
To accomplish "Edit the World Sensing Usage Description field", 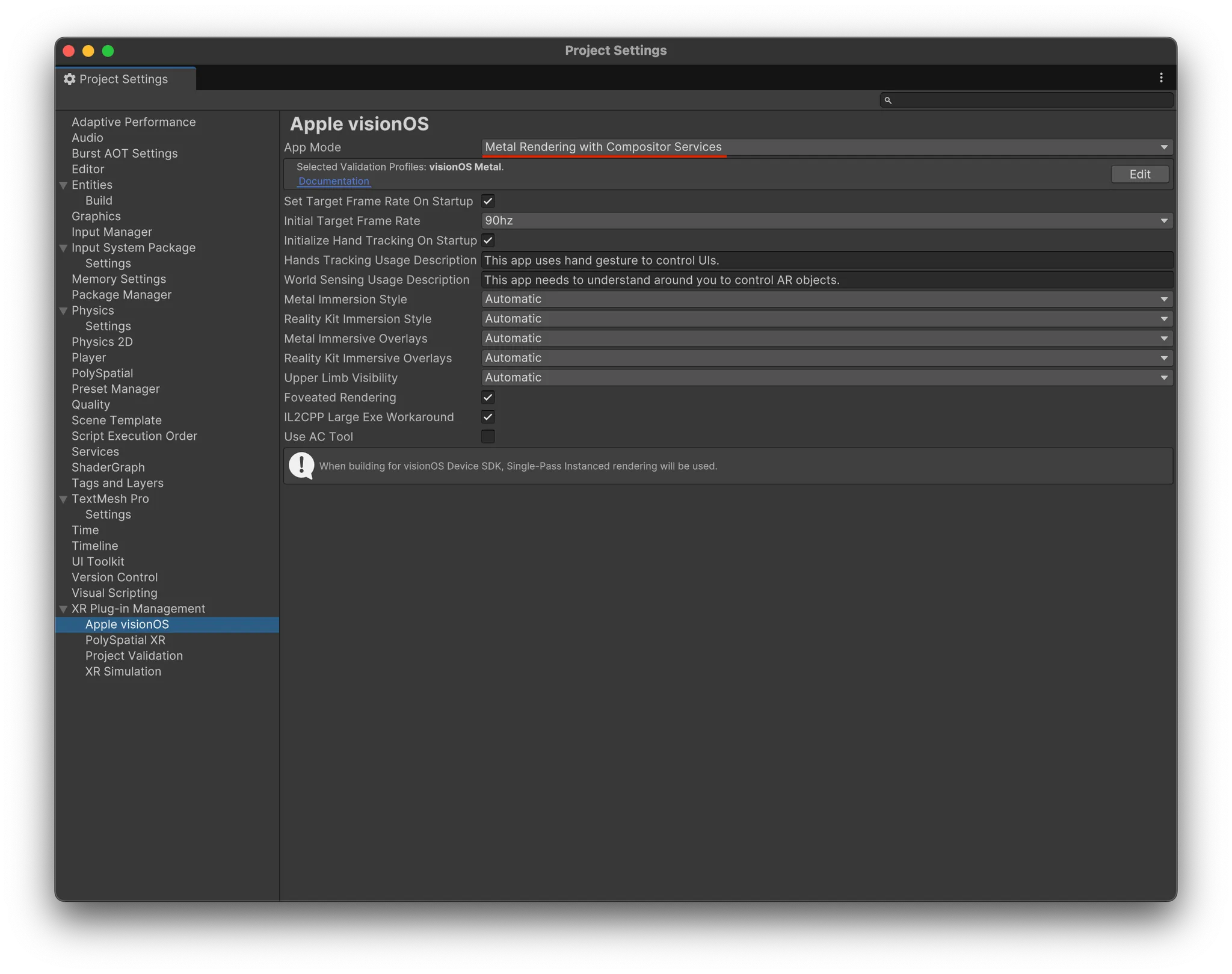I will tap(827, 280).
